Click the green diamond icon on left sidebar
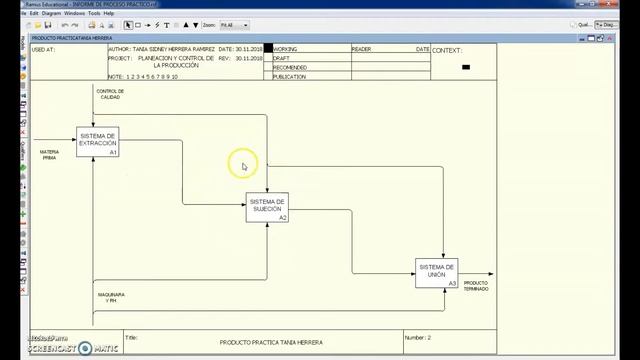Viewport: 640px width, 360px height. 23,168
